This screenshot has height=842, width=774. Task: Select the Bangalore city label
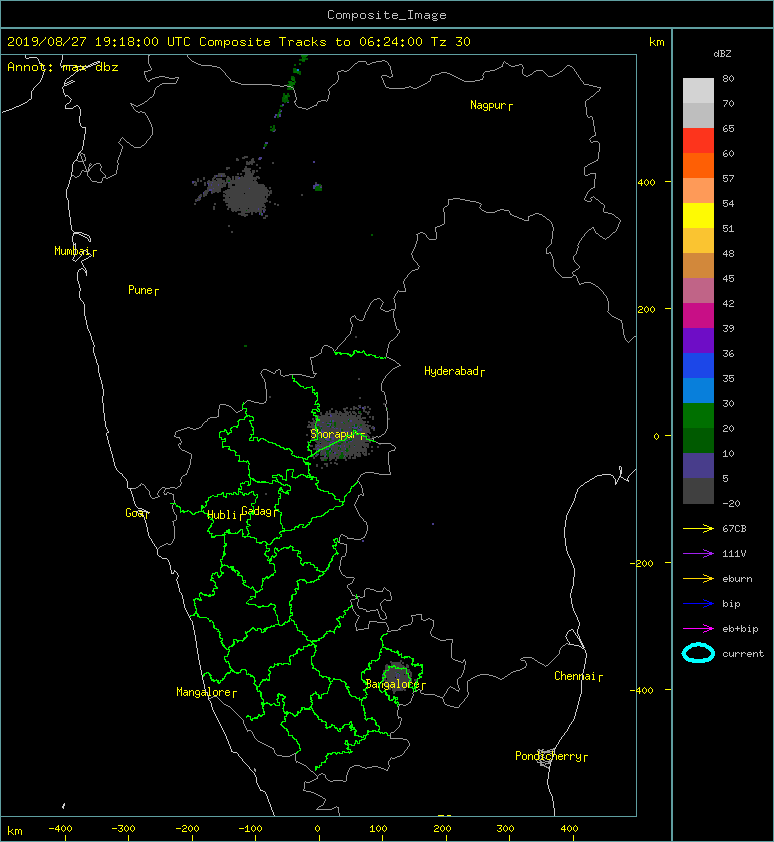click(x=392, y=684)
